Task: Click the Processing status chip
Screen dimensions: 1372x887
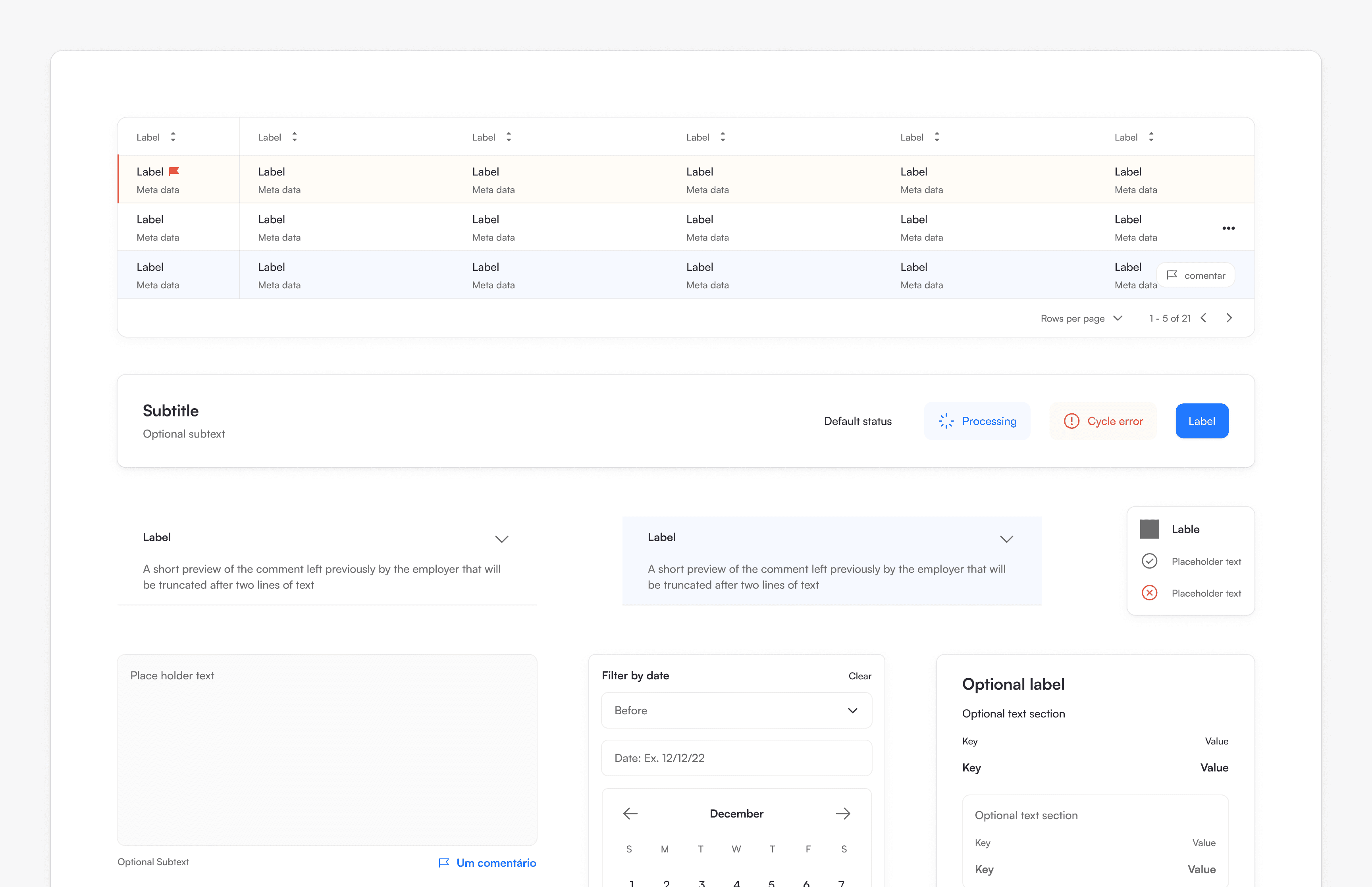Action: tap(977, 421)
